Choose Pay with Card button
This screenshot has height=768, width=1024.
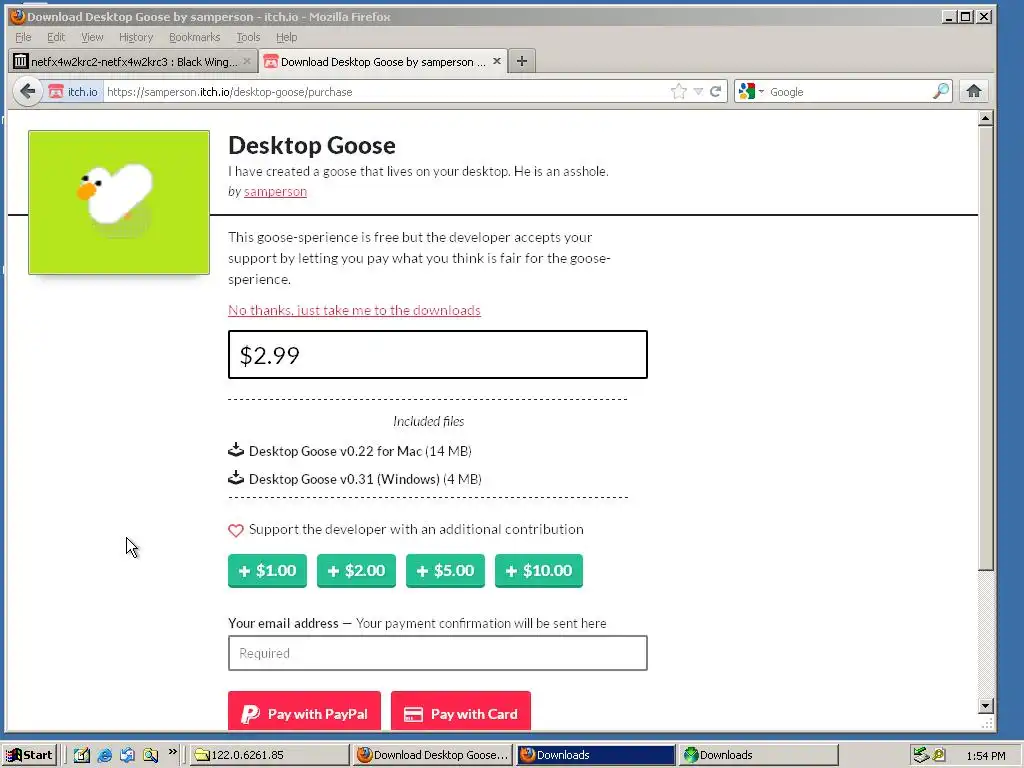tap(461, 712)
